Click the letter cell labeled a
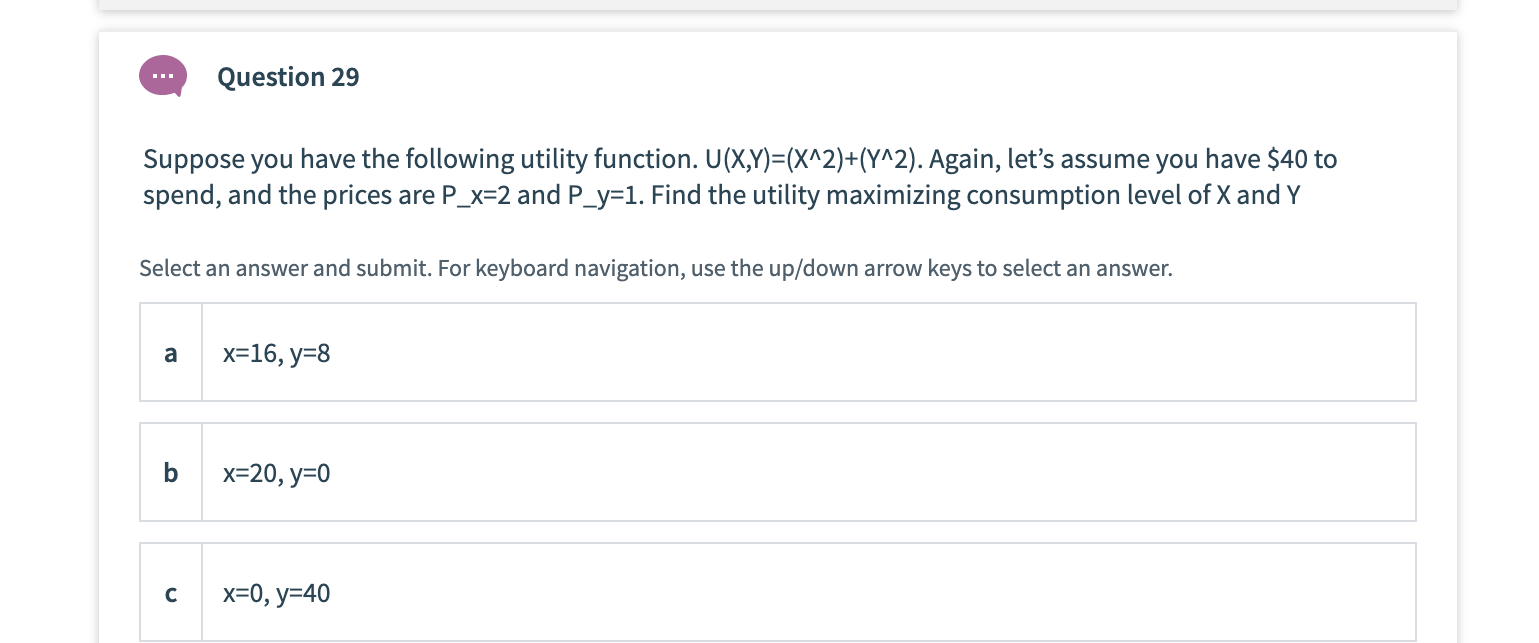The image size is (1539, 643). pos(170,352)
